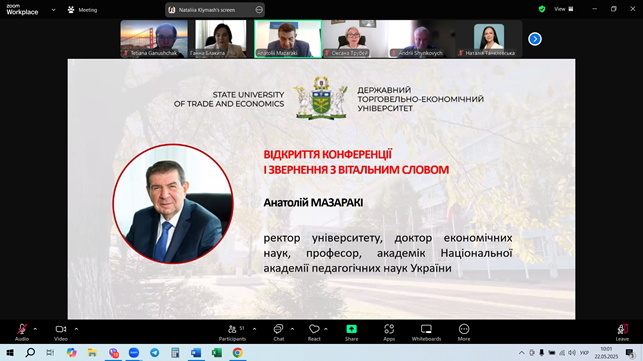Open the Participants panel
This screenshot has width=643, height=361.
[233, 332]
